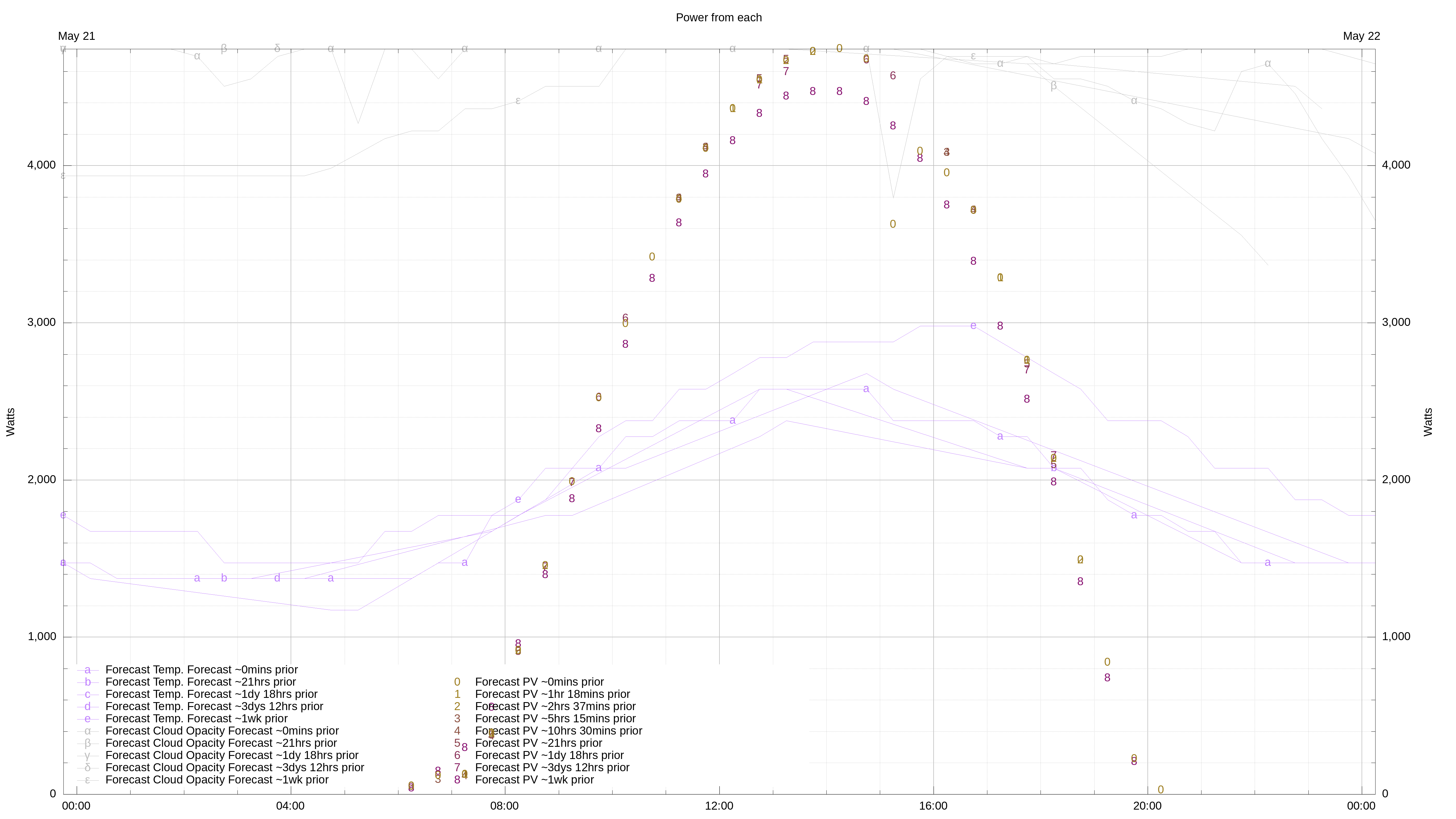Click legend marker '6' for PV ~1dy 18hrs
This screenshot has height=819, width=1456.
(x=457, y=756)
